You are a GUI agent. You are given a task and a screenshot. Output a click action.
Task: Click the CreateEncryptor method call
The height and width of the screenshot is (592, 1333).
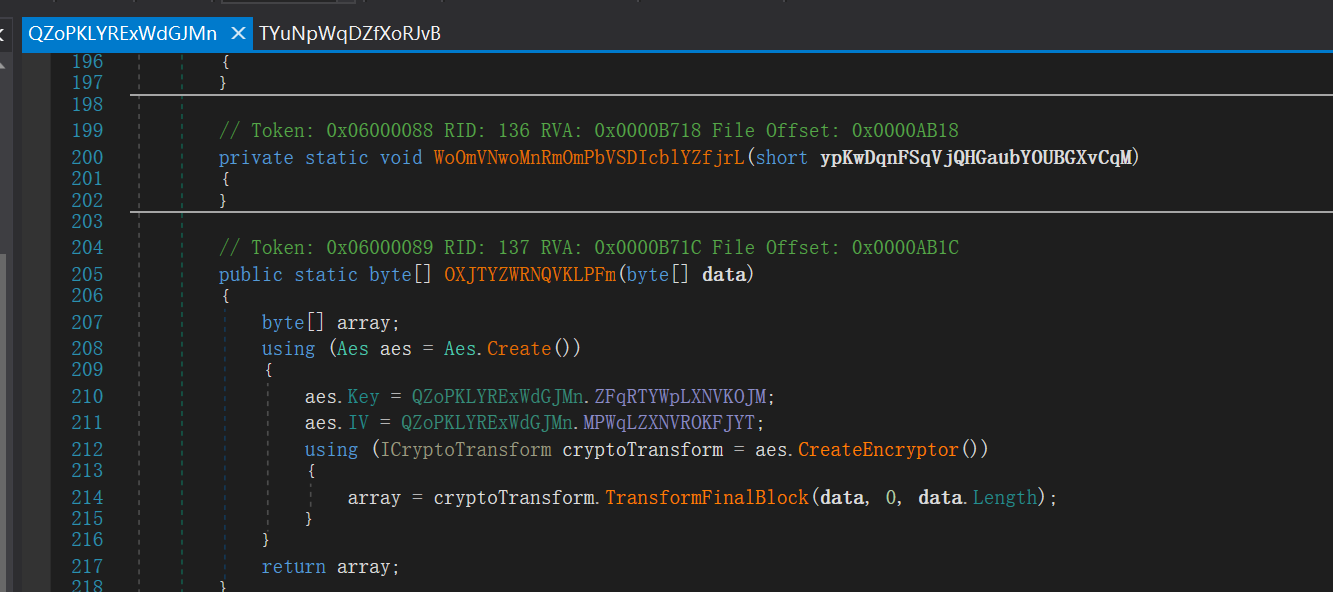pyautogui.click(x=879, y=450)
